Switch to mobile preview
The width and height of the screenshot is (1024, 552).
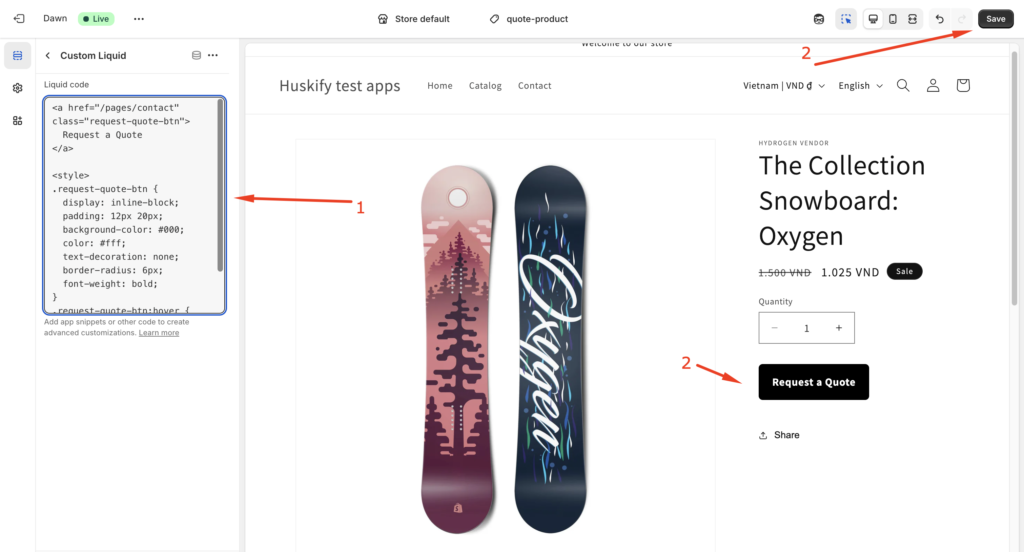pyautogui.click(x=893, y=19)
